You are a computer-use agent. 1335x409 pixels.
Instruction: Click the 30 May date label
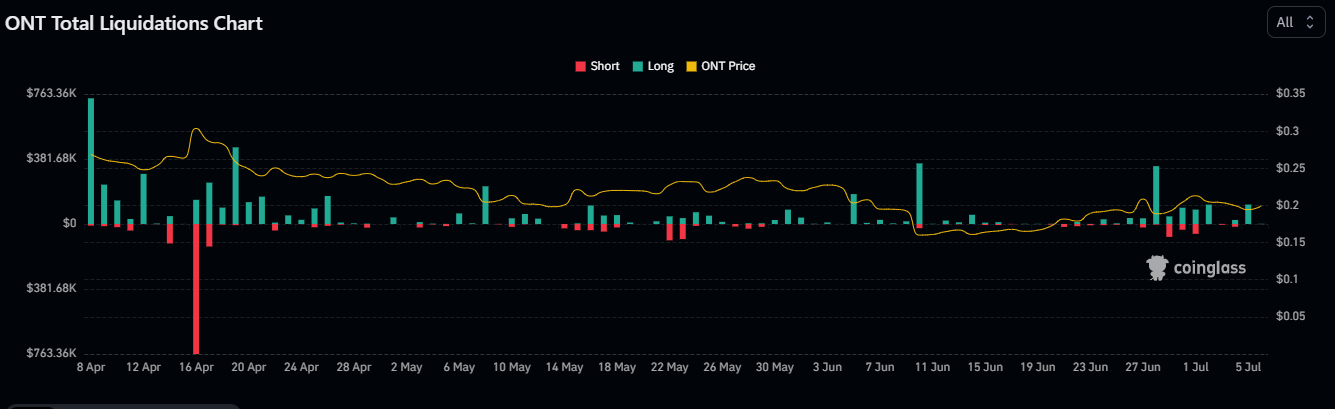point(774,368)
